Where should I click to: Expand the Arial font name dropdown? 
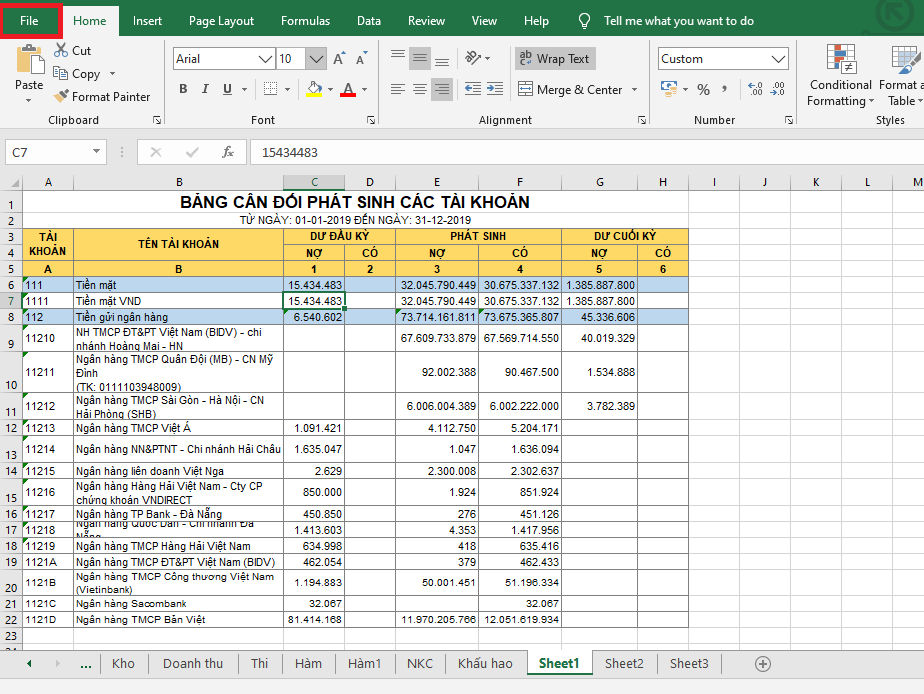point(265,59)
